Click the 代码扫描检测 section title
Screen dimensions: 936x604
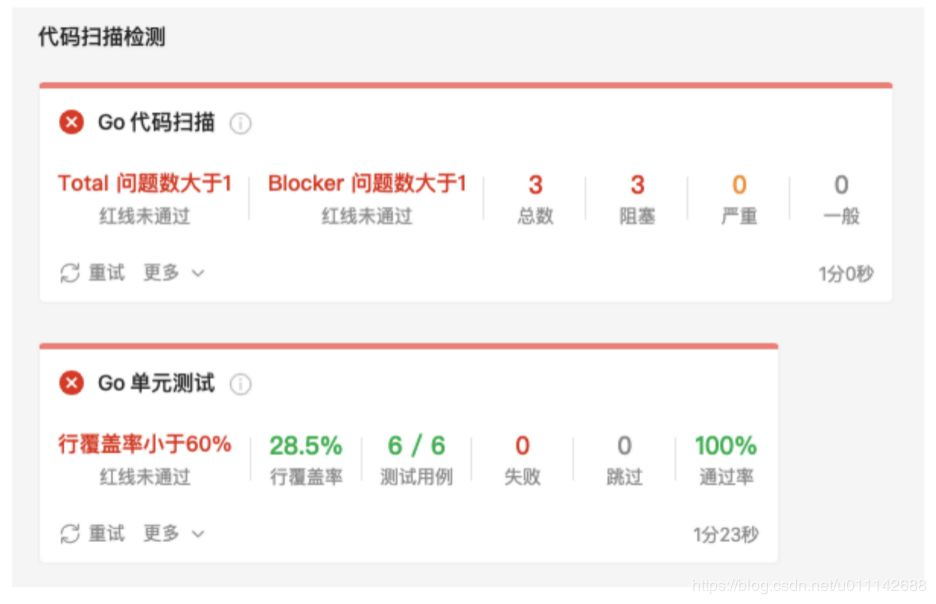point(100,36)
